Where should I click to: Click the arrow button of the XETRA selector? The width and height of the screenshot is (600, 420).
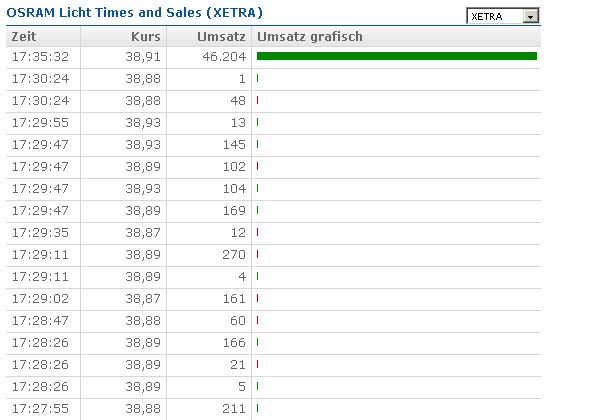[531, 16]
